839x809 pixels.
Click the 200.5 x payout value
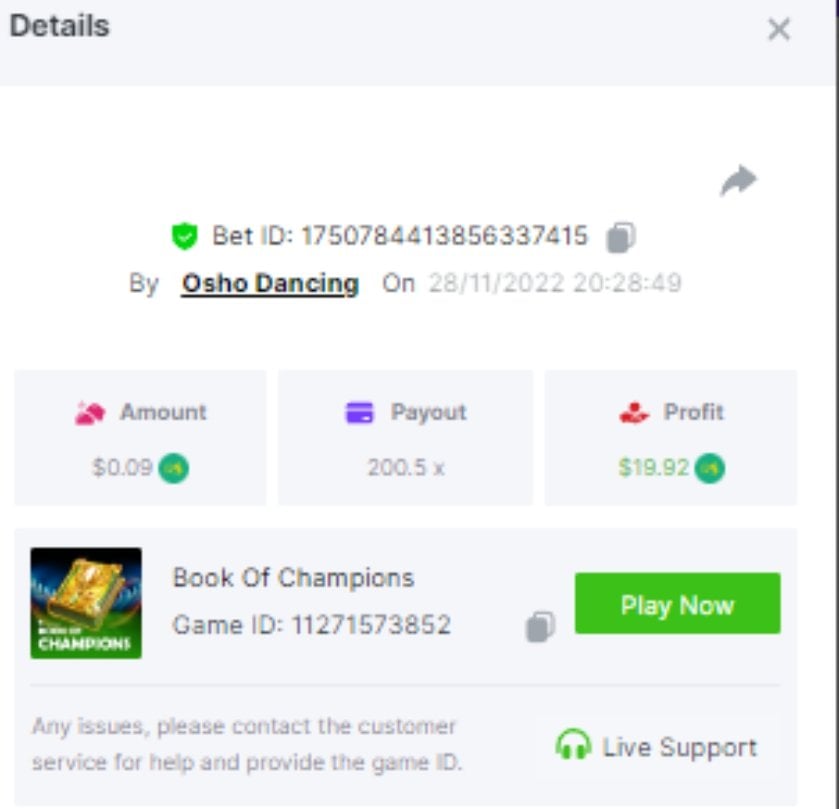[x=406, y=468]
